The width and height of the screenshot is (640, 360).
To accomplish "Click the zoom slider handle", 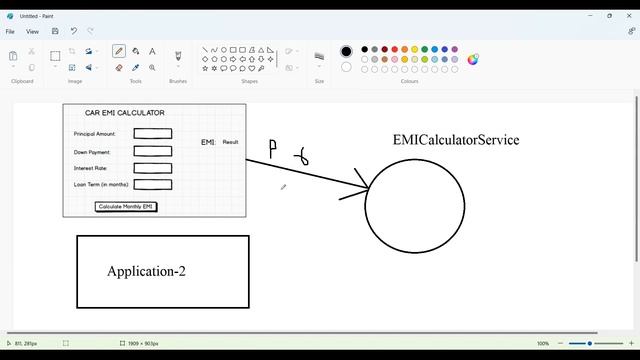I will pos(590,343).
